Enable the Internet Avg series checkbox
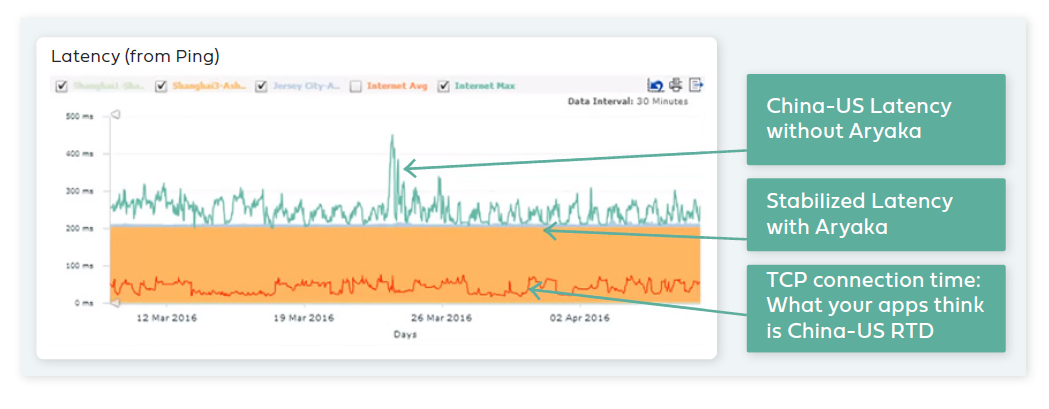The width and height of the screenshot is (1049, 409). (x=356, y=86)
